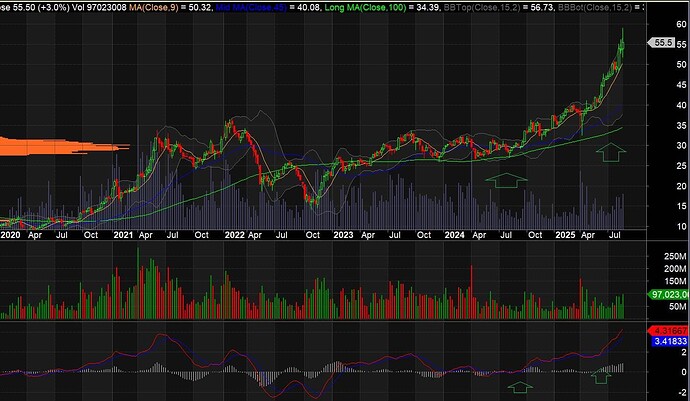This screenshot has width=690, height=401.
Task: Click the 30 price axis label
Action: coord(682,146)
